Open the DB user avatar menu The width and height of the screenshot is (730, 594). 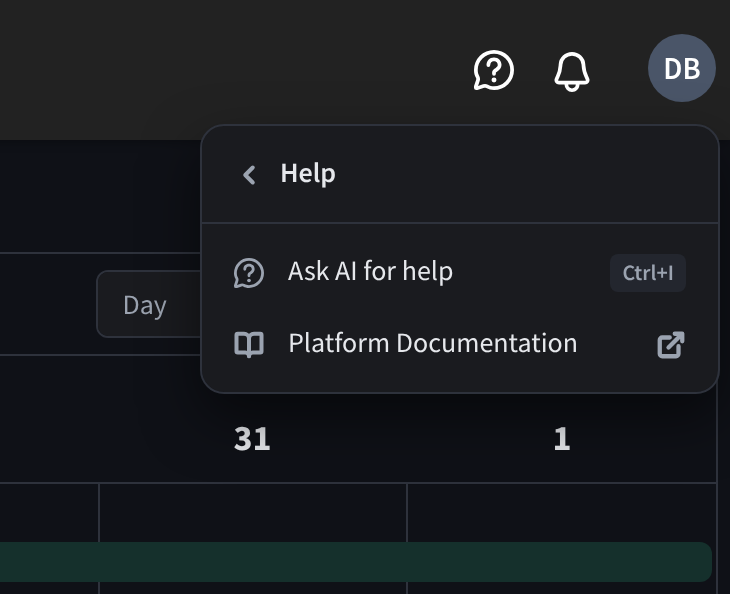click(x=682, y=68)
